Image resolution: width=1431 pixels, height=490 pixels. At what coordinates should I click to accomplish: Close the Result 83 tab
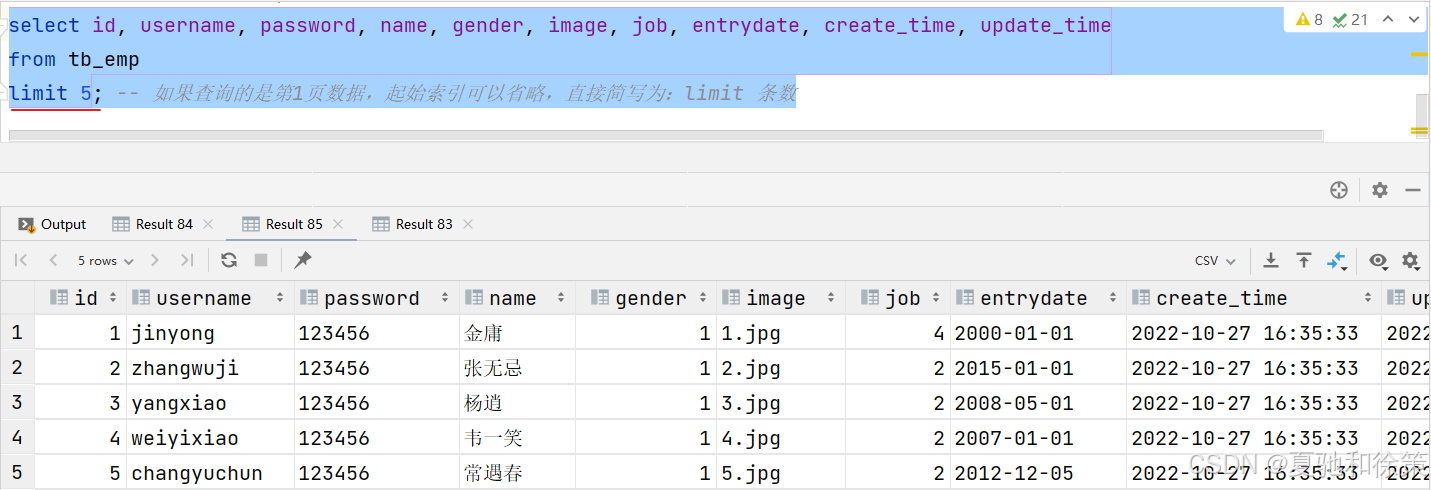468,224
